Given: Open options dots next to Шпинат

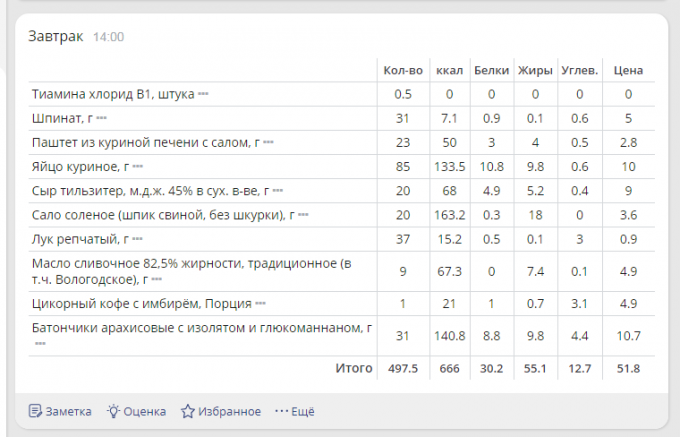Looking at the screenshot, I should 101,119.
